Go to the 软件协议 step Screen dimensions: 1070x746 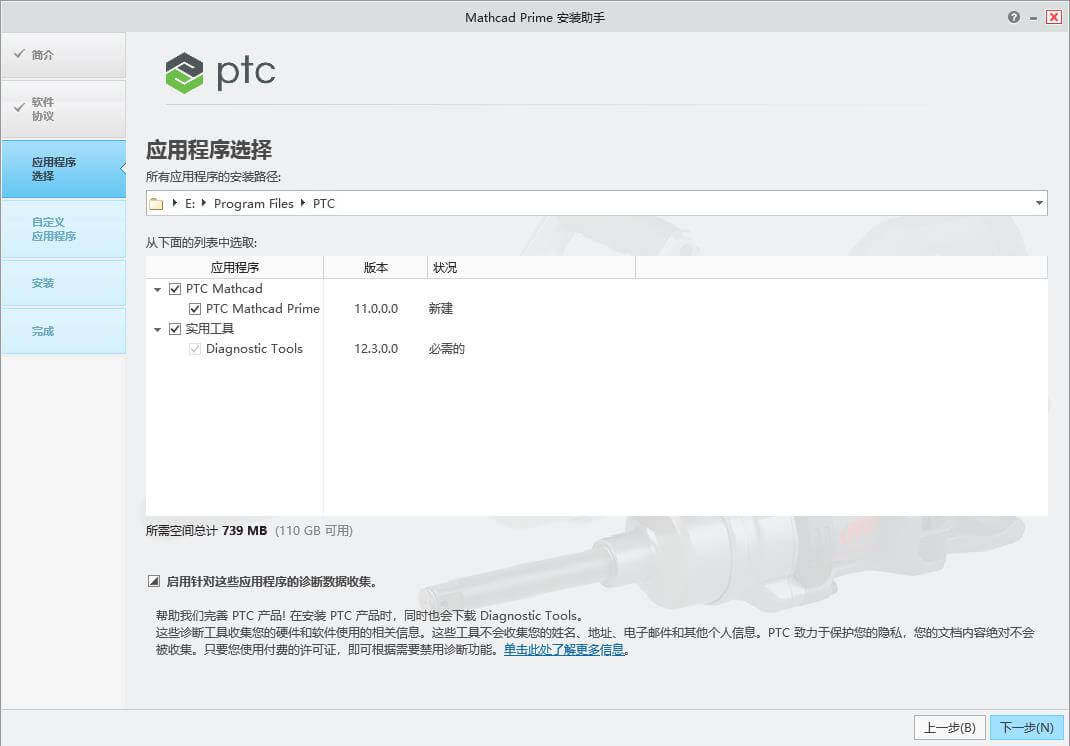pos(63,109)
